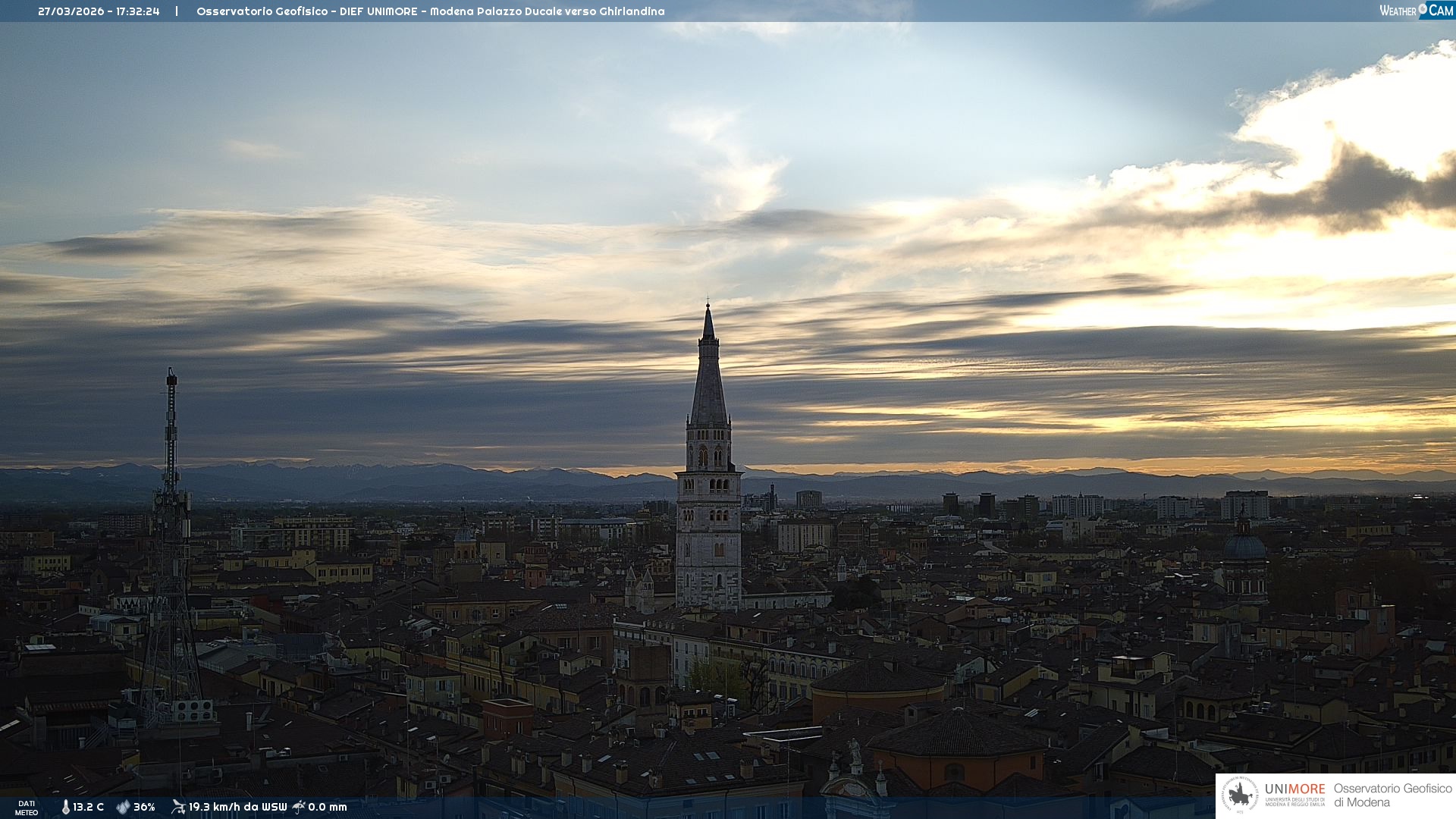
Task: Click the thermometer temperature icon
Action: tap(66, 807)
